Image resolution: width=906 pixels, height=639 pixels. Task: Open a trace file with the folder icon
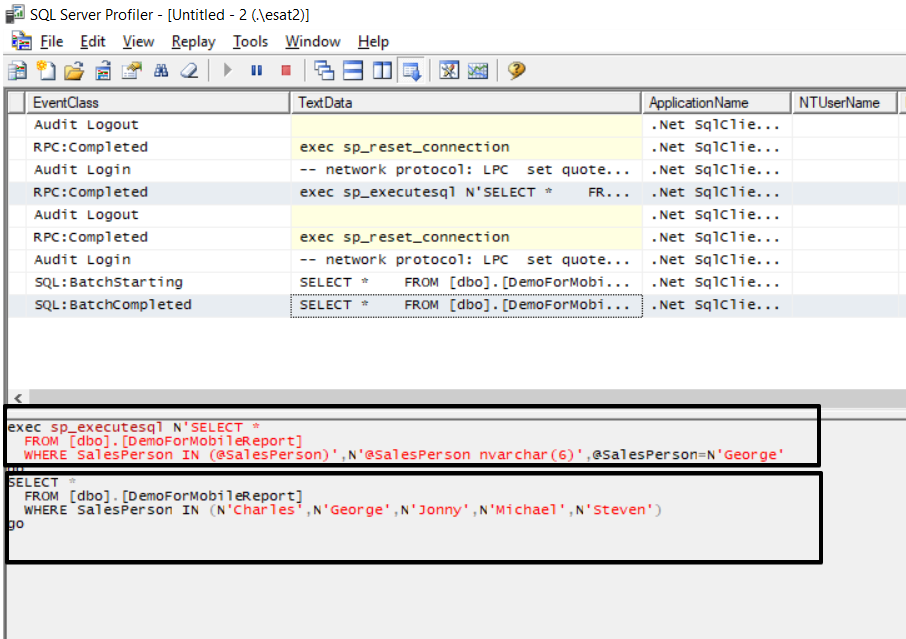[x=74, y=70]
